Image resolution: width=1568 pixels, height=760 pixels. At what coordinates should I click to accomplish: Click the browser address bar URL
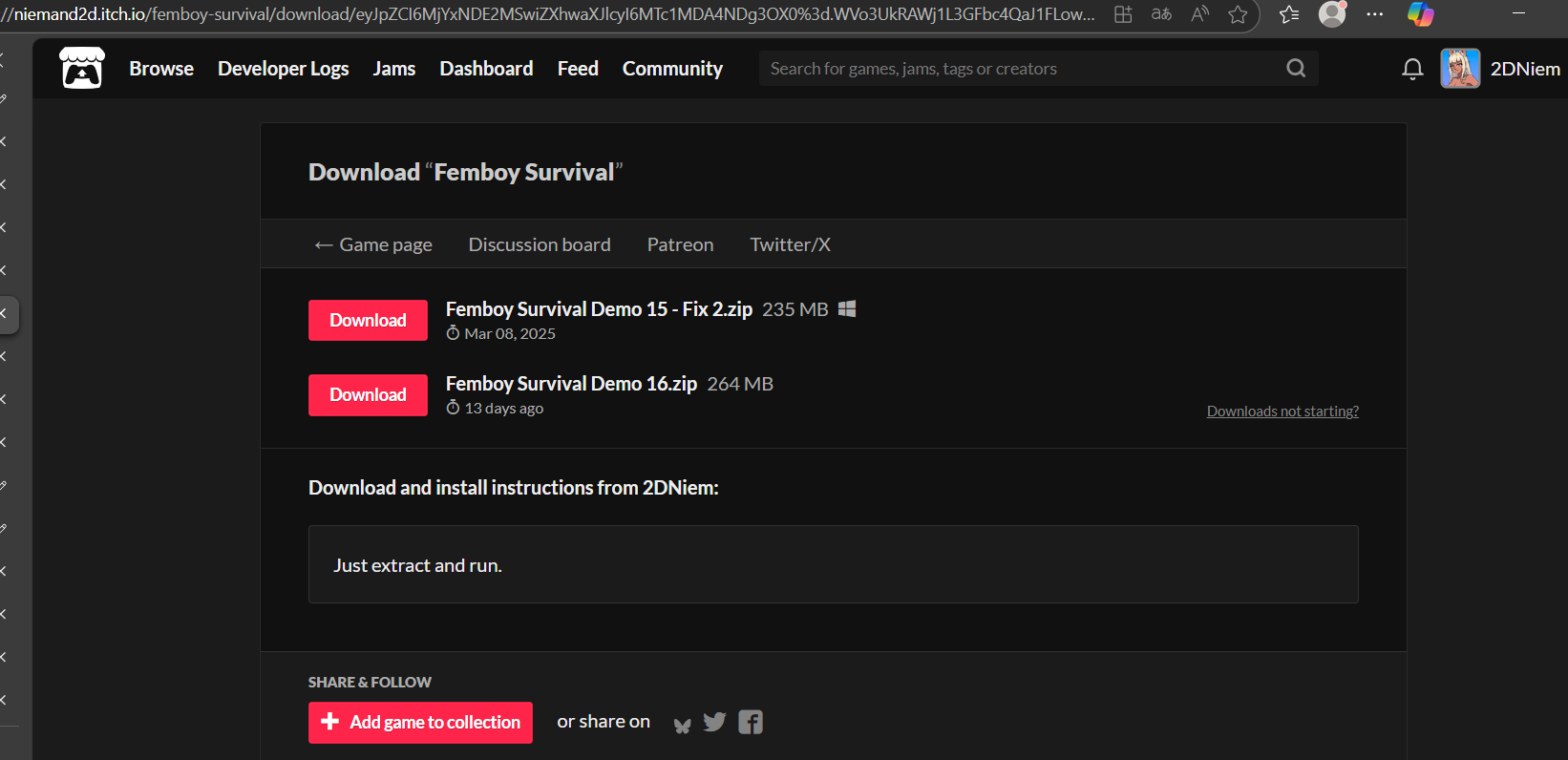click(548, 14)
